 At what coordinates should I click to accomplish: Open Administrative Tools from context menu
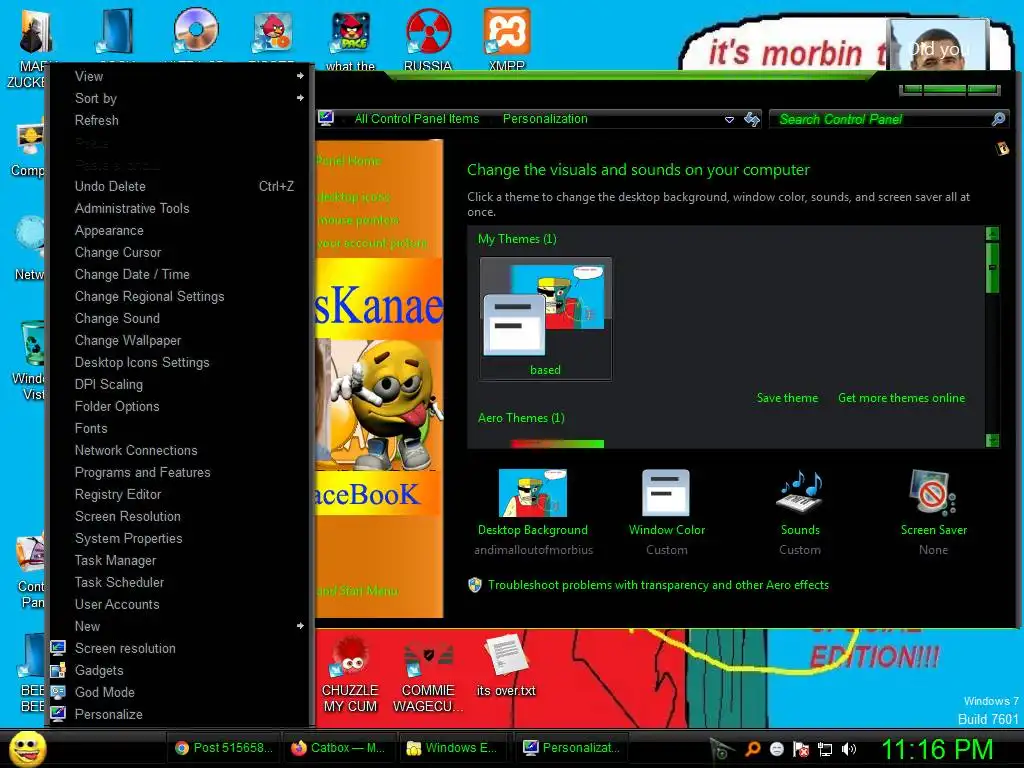click(x=180, y=208)
